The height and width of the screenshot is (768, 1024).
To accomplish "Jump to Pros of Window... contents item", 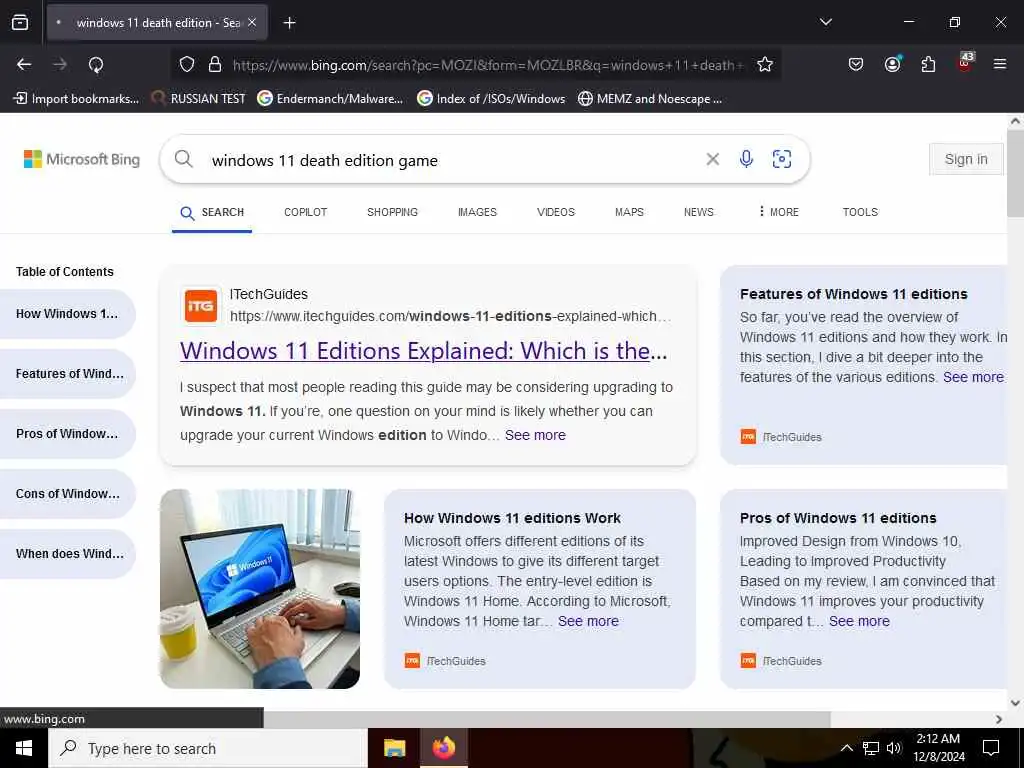I will coord(67,434).
